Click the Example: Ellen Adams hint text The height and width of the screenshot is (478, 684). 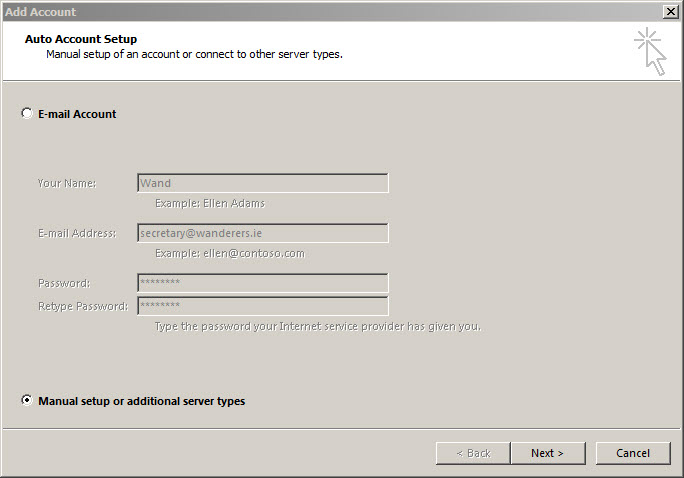pos(210,204)
